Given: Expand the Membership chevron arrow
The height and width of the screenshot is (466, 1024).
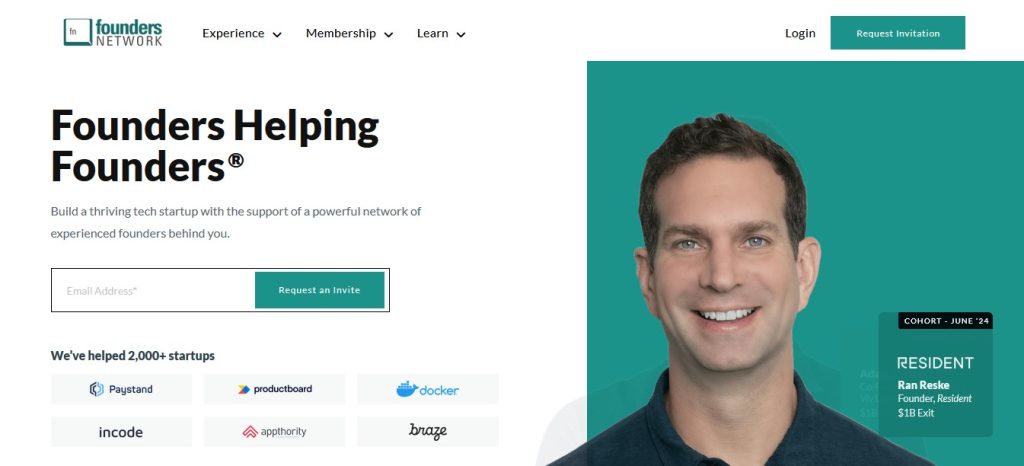Looking at the screenshot, I should 389,35.
